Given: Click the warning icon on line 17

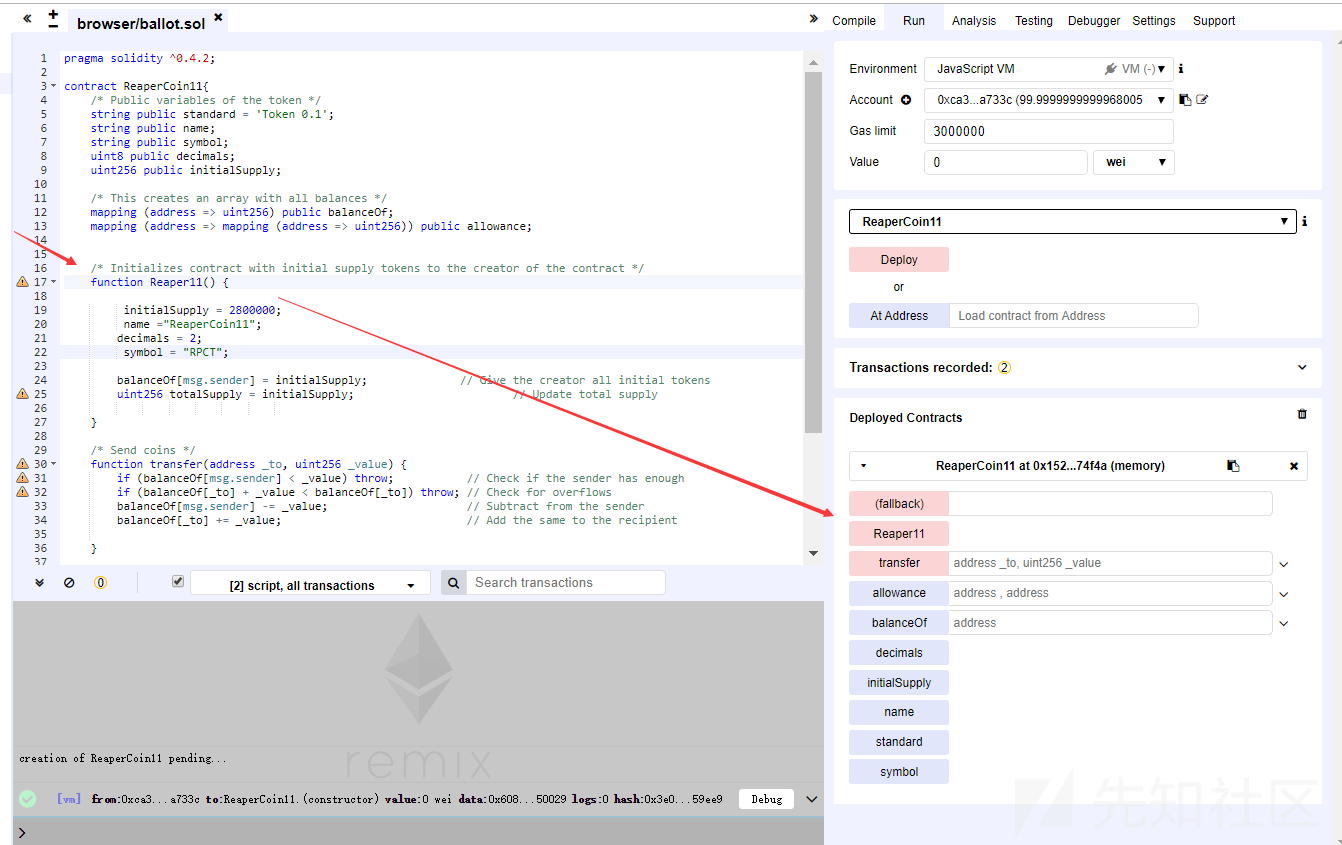Looking at the screenshot, I should [22, 282].
